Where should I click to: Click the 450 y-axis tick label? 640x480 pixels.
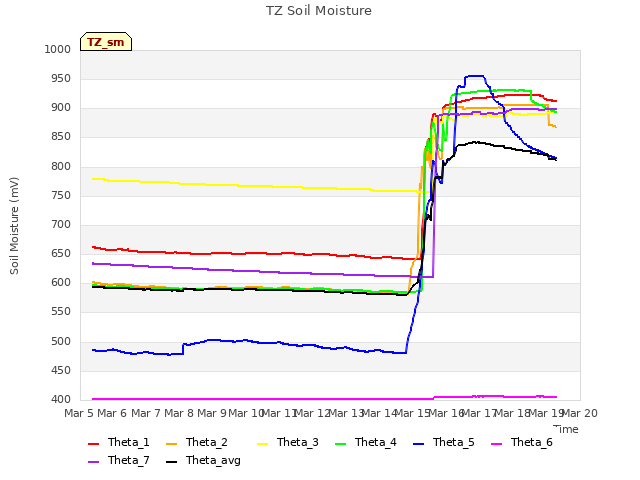pyautogui.click(x=61, y=370)
